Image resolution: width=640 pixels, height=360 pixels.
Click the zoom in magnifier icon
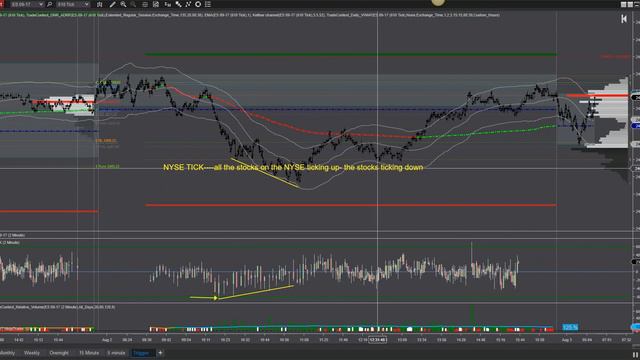[123, 4]
